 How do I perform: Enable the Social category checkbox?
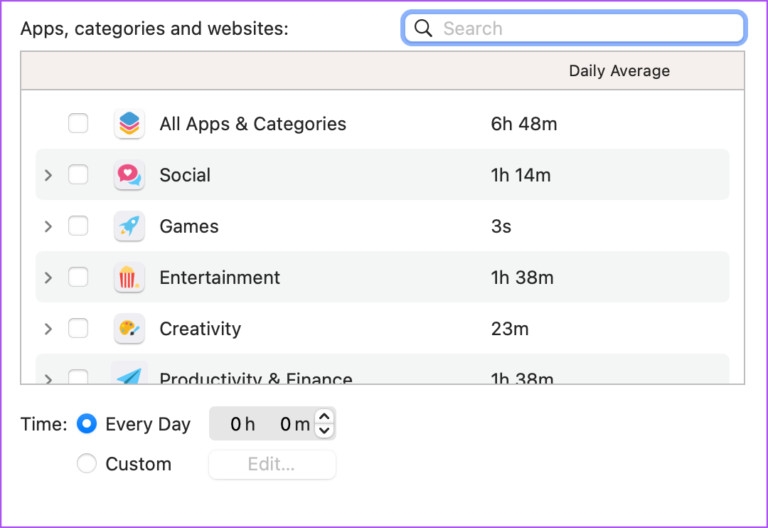pos(78,175)
